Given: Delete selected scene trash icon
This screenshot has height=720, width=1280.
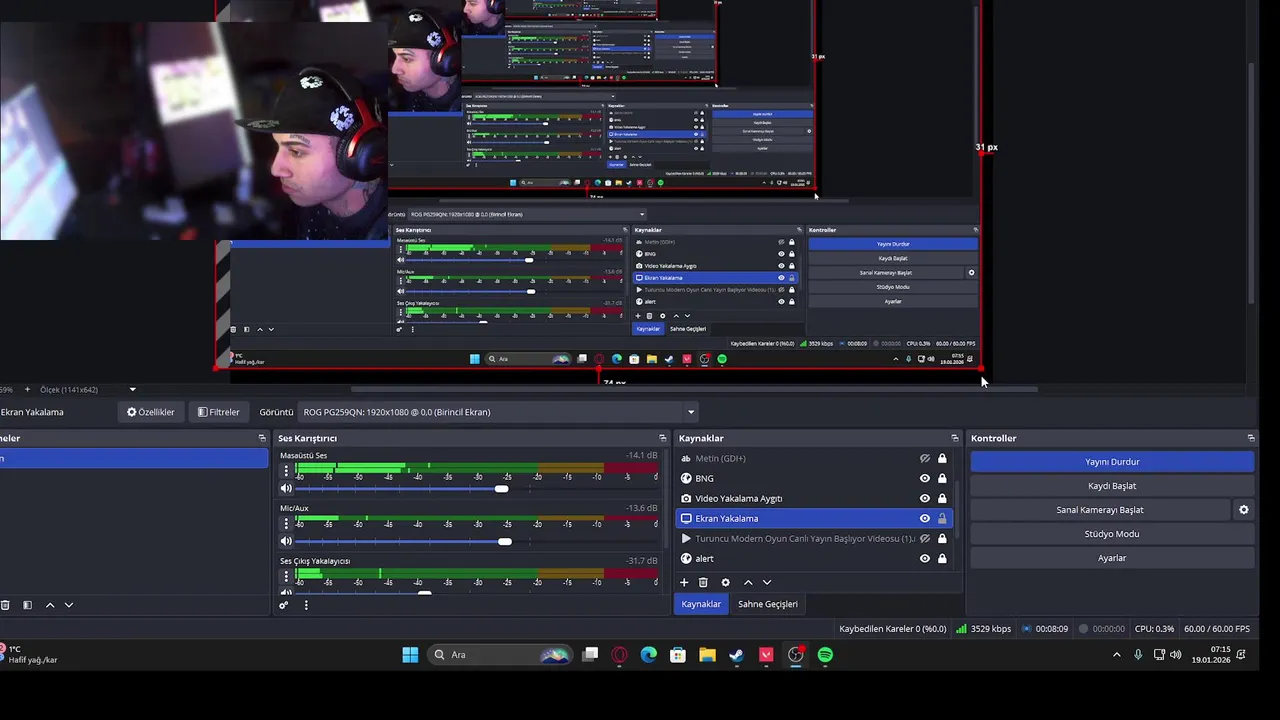Looking at the screenshot, I should (5, 605).
